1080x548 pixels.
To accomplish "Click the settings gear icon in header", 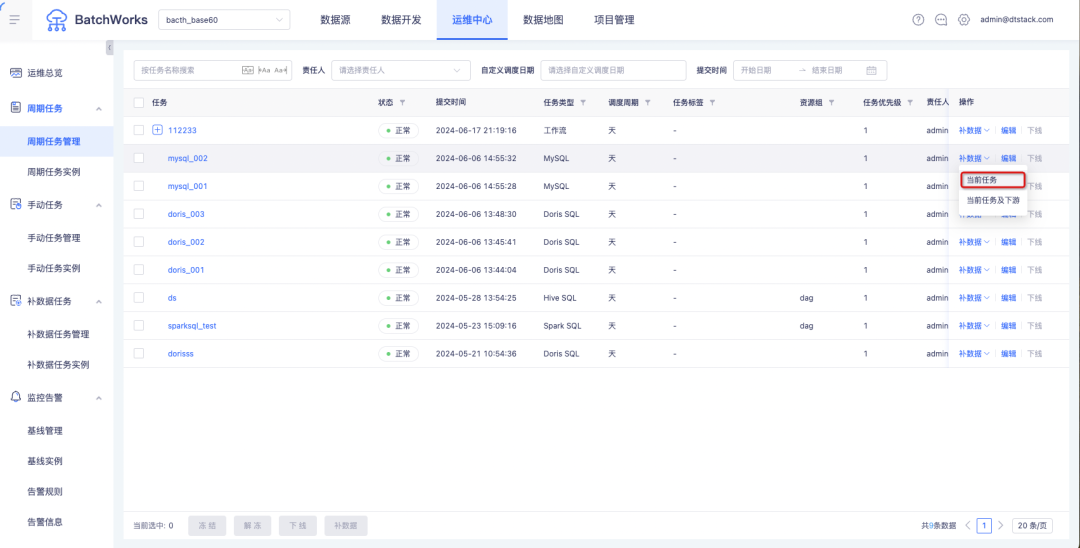I will point(964,20).
